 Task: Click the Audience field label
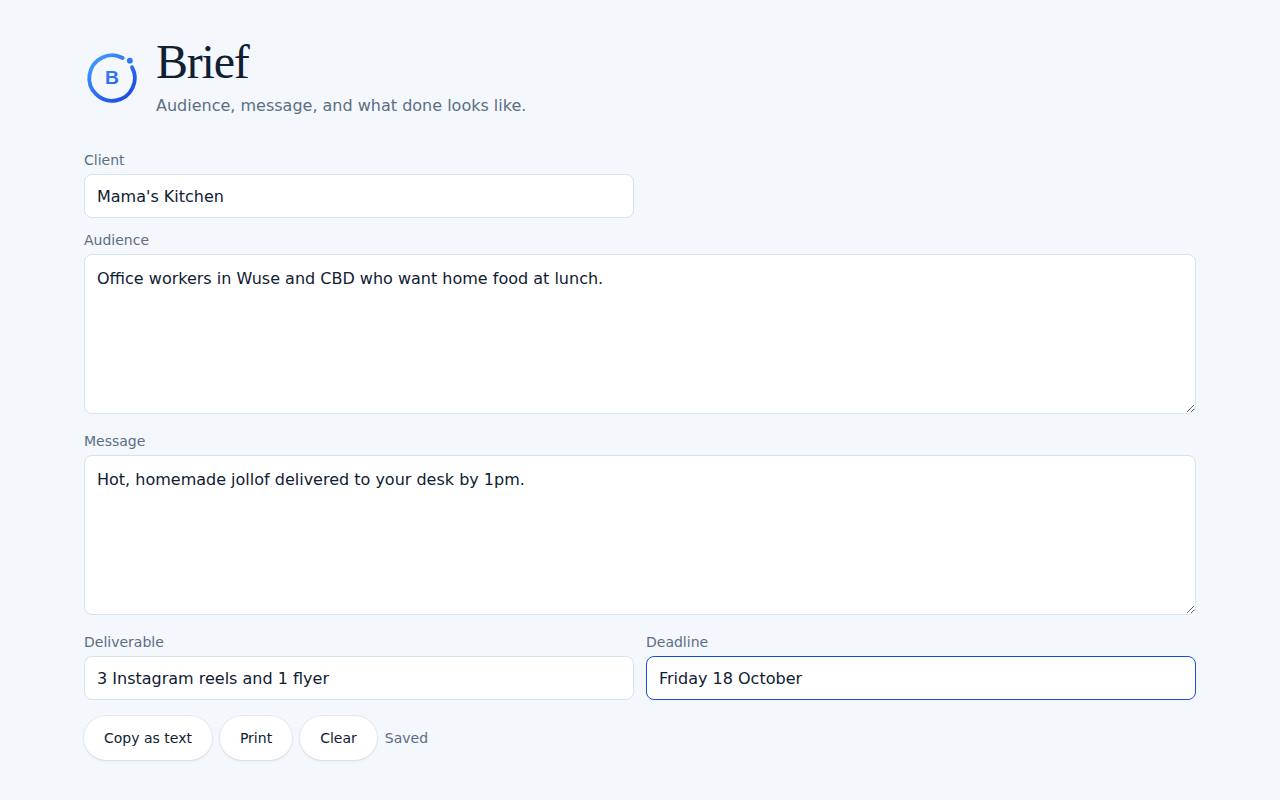[116, 240]
